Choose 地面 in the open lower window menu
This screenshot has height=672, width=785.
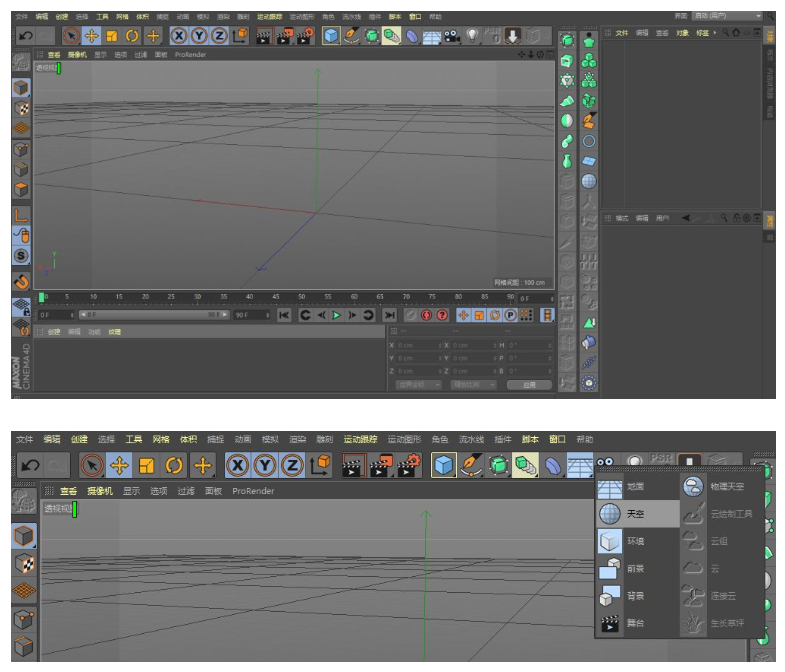point(638,486)
